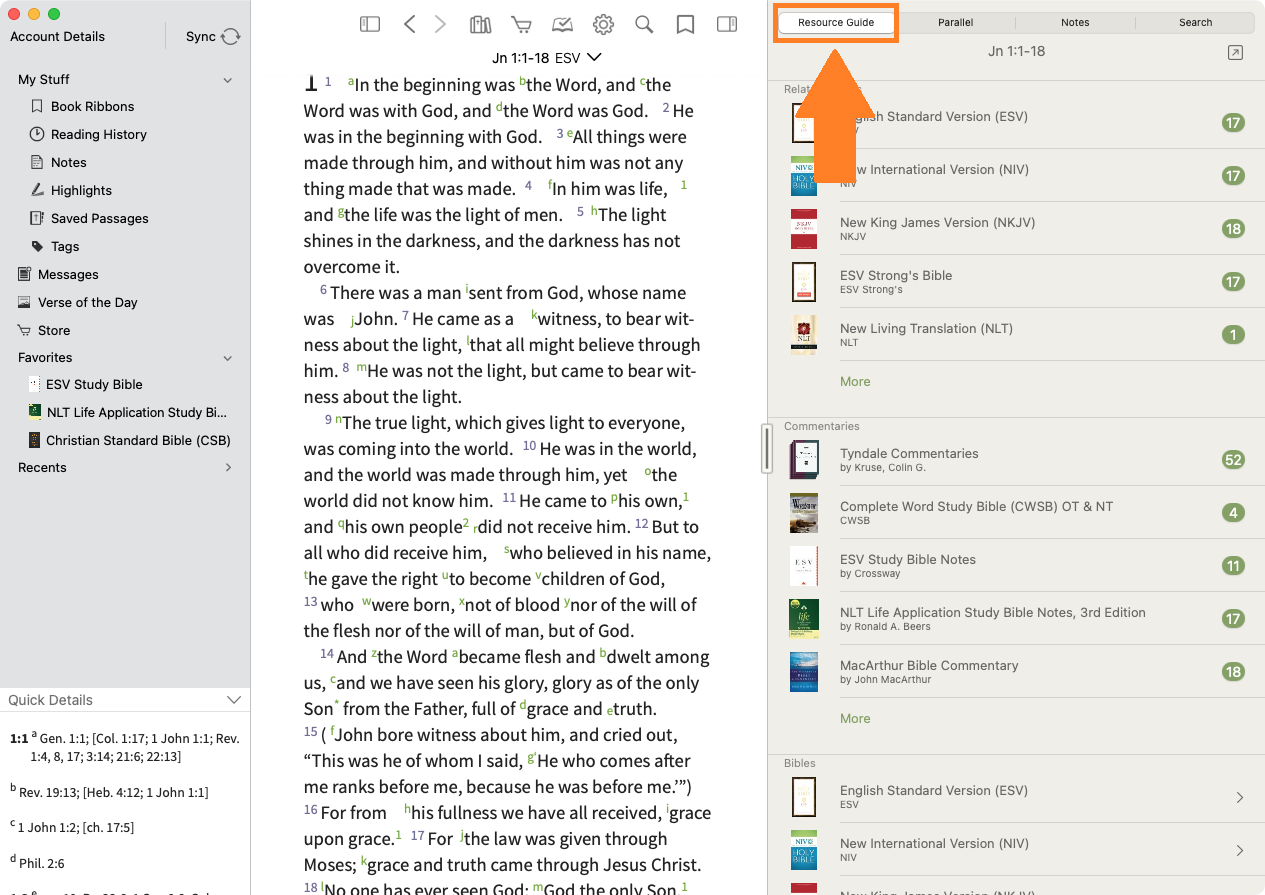Click the Sync refresh icon
Viewport: 1265px width, 895px height.
(x=231, y=36)
